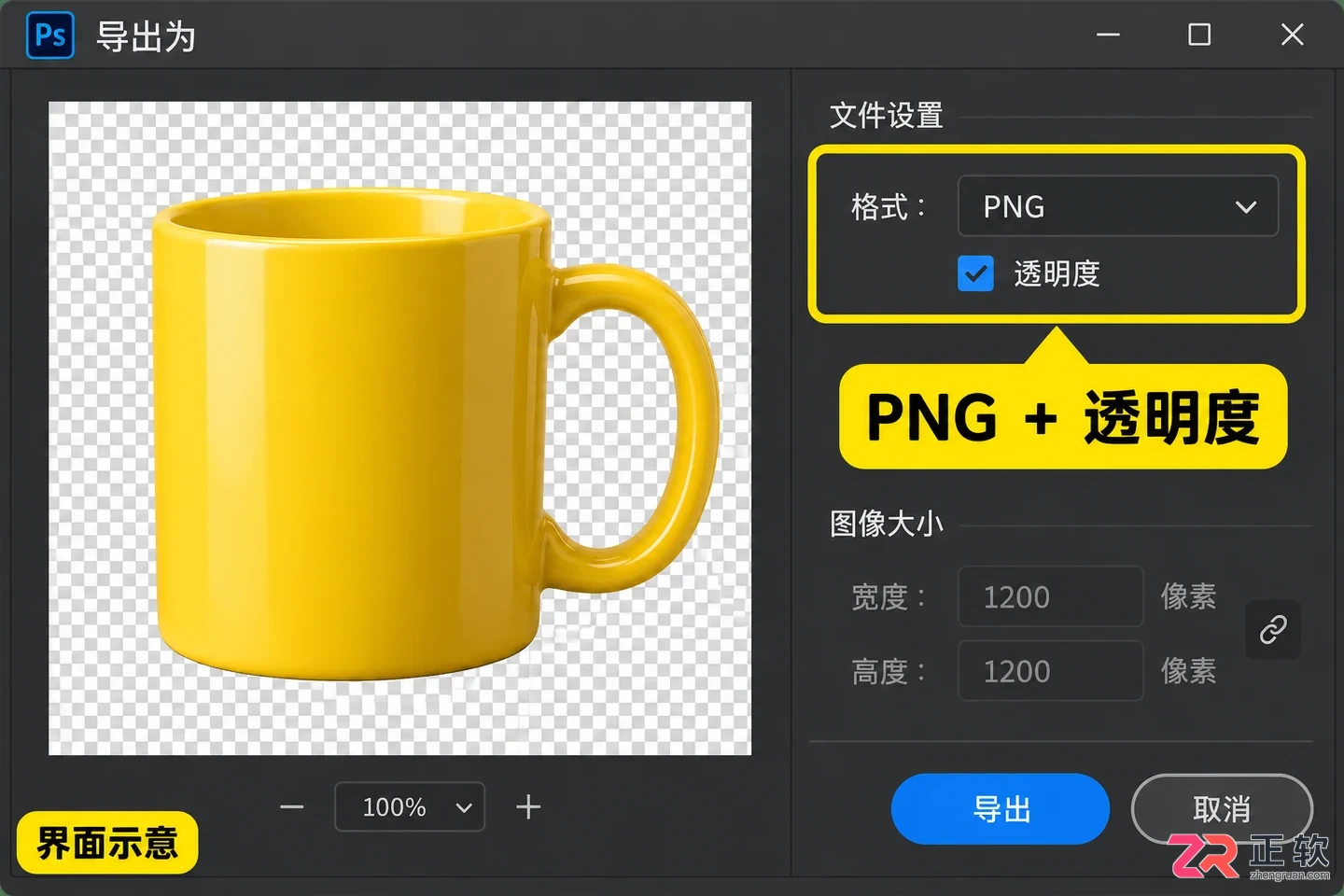Click the zoom in plus icon
The height and width of the screenshot is (896, 1344).
tap(528, 807)
